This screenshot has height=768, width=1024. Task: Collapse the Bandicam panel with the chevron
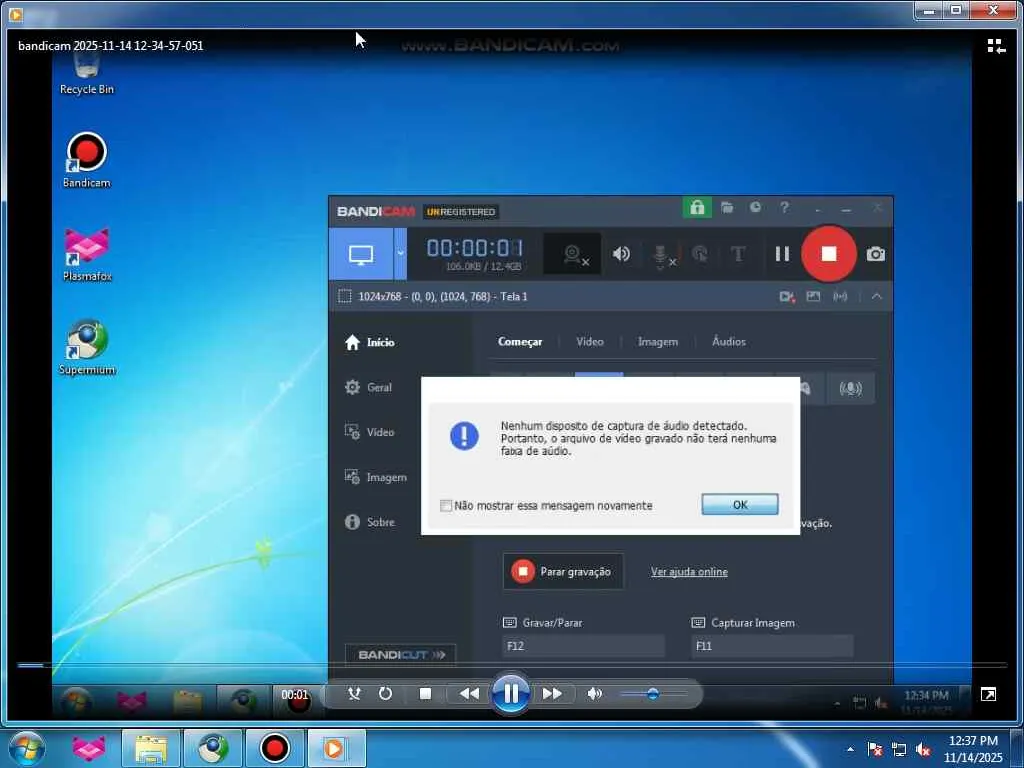(876, 296)
